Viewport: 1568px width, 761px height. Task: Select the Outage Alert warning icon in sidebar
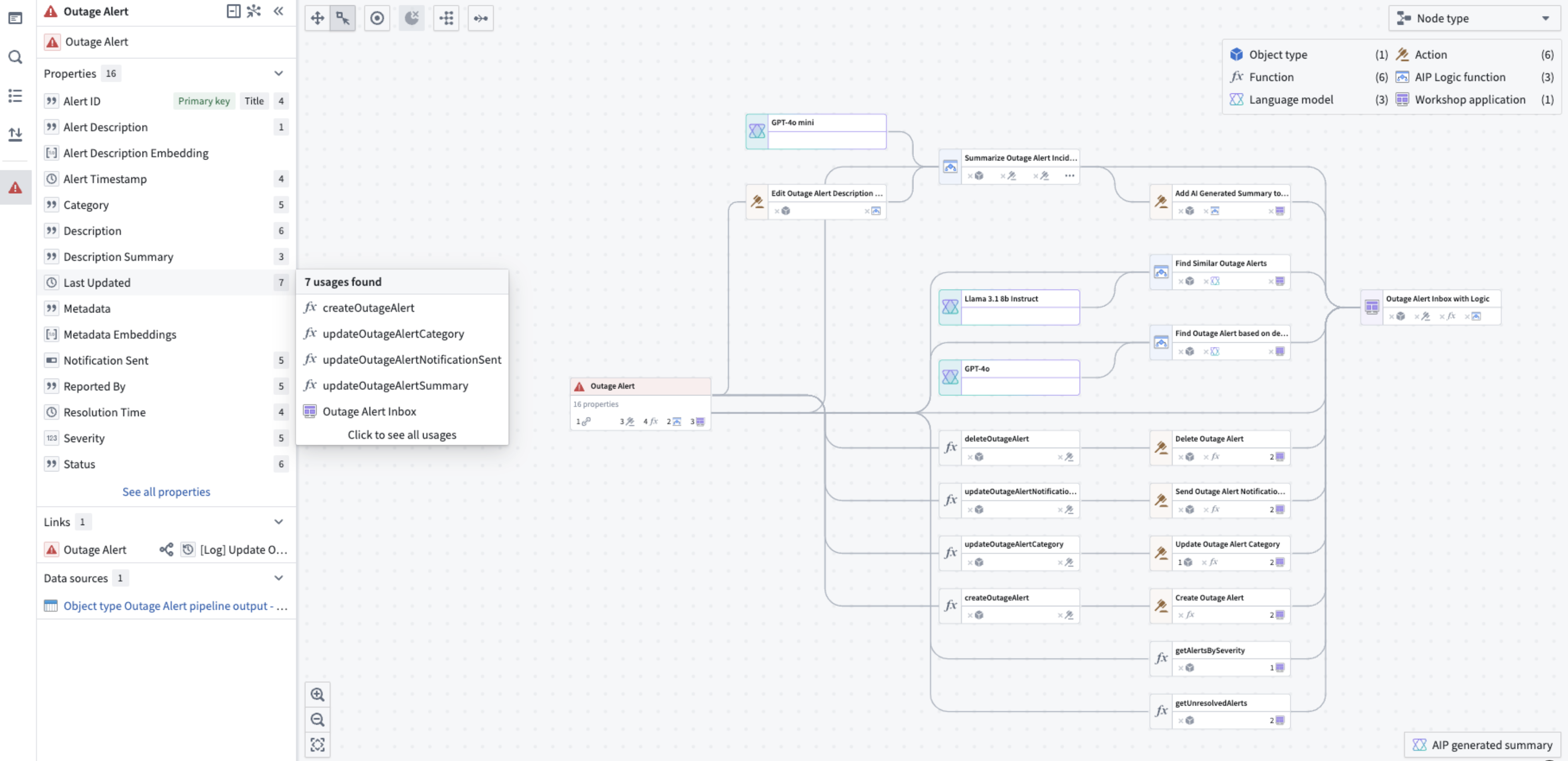point(15,187)
